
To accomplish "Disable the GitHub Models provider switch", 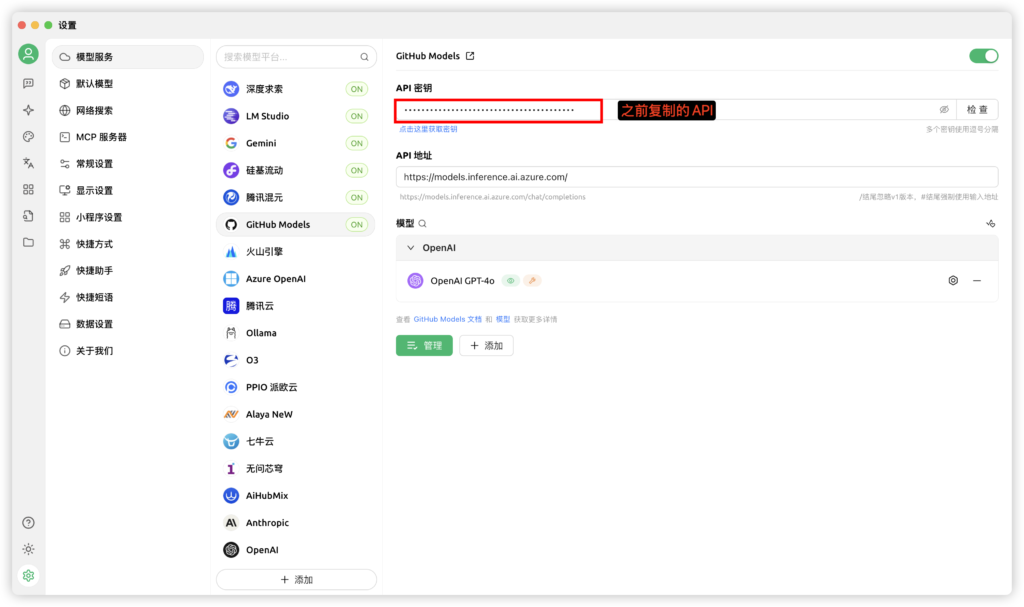I will (x=984, y=56).
